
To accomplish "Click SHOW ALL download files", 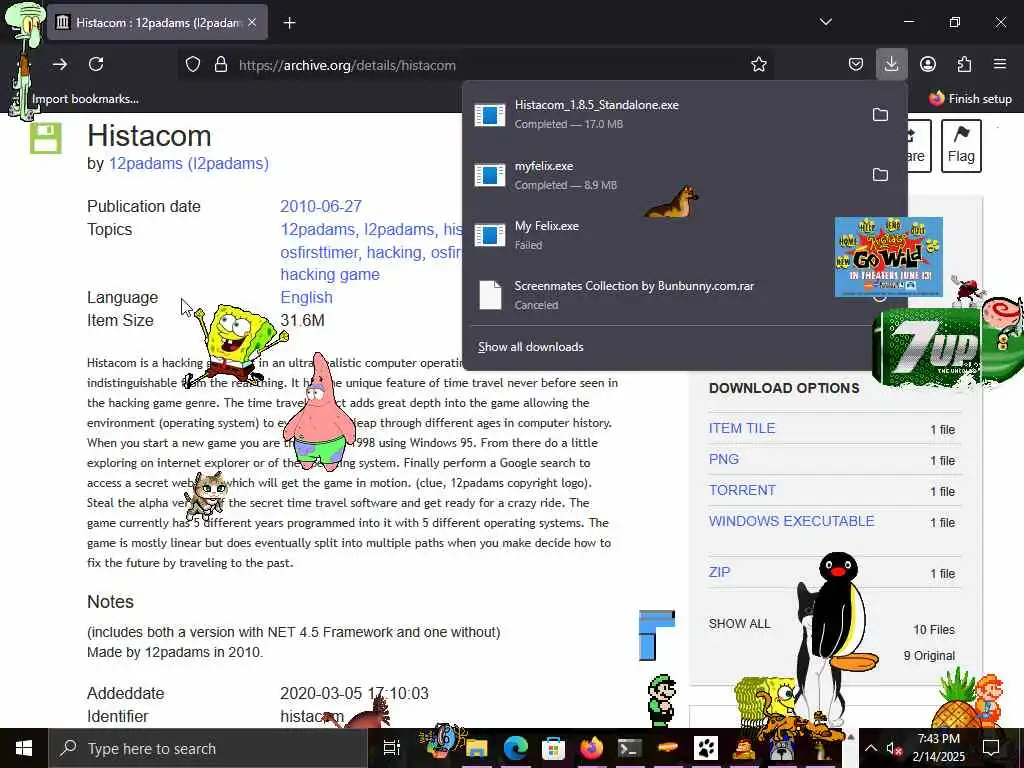I will tap(739, 624).
